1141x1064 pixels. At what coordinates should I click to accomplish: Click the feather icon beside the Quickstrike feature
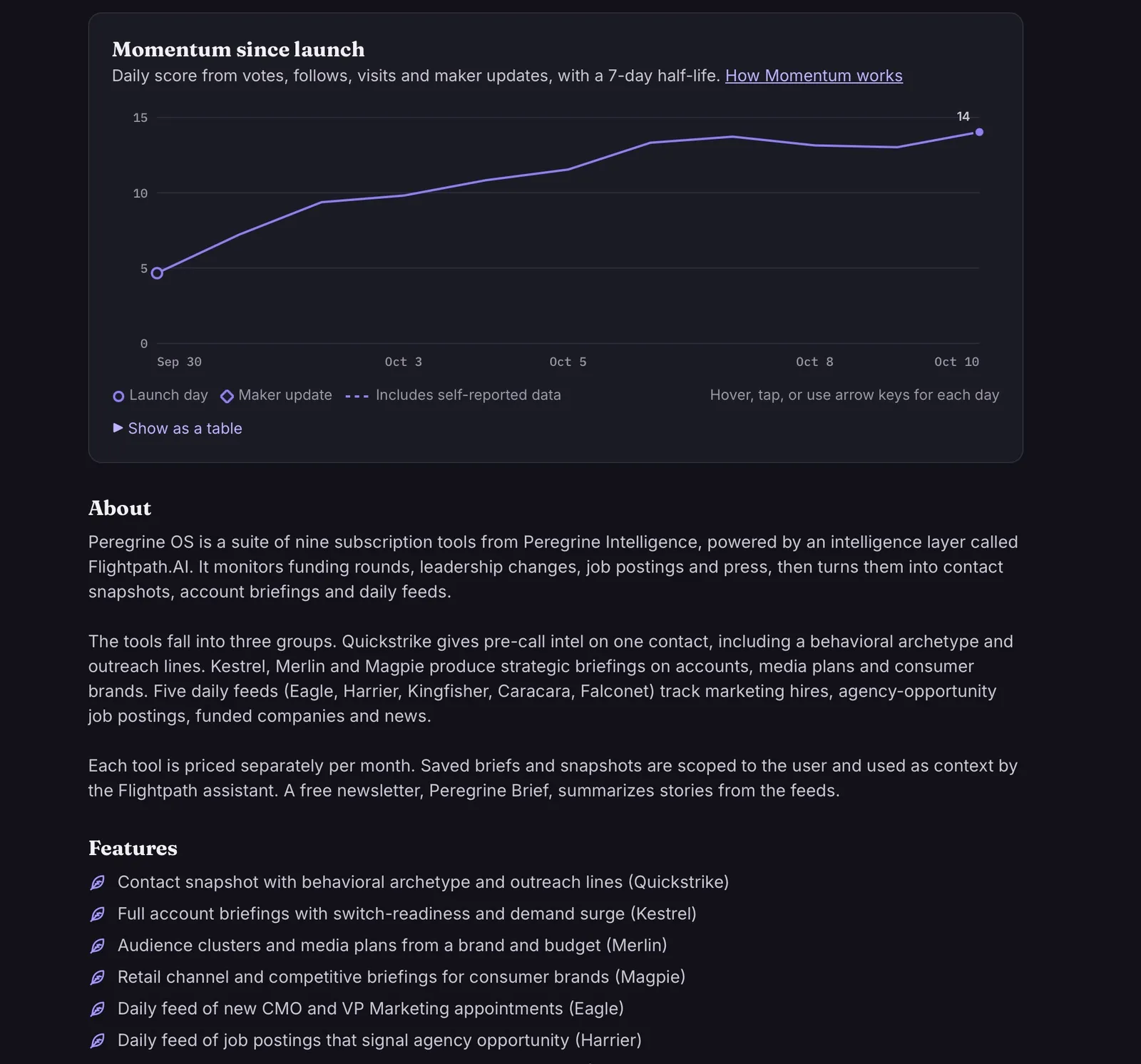point(98,883)
